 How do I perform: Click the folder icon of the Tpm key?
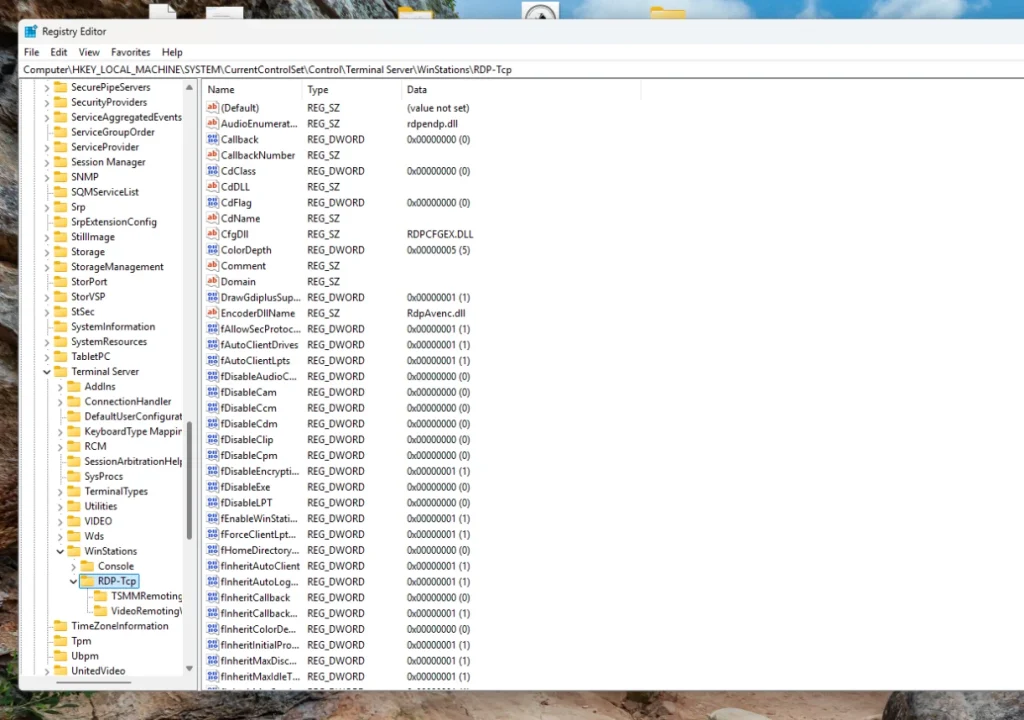[61, 641]
